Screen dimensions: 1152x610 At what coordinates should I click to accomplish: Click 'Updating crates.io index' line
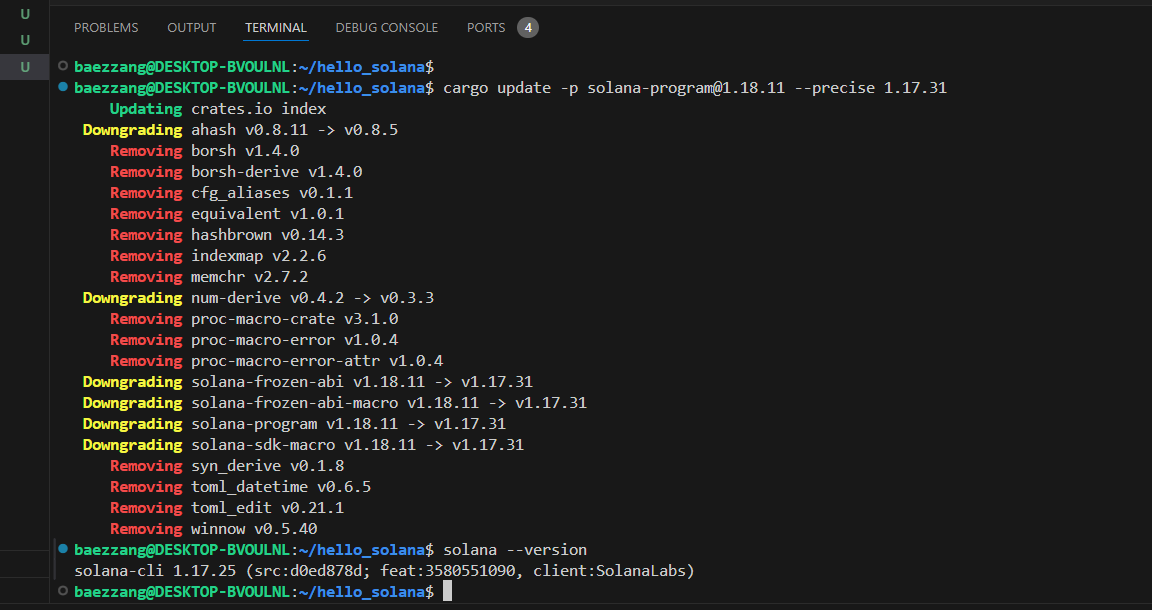(218, 109)
